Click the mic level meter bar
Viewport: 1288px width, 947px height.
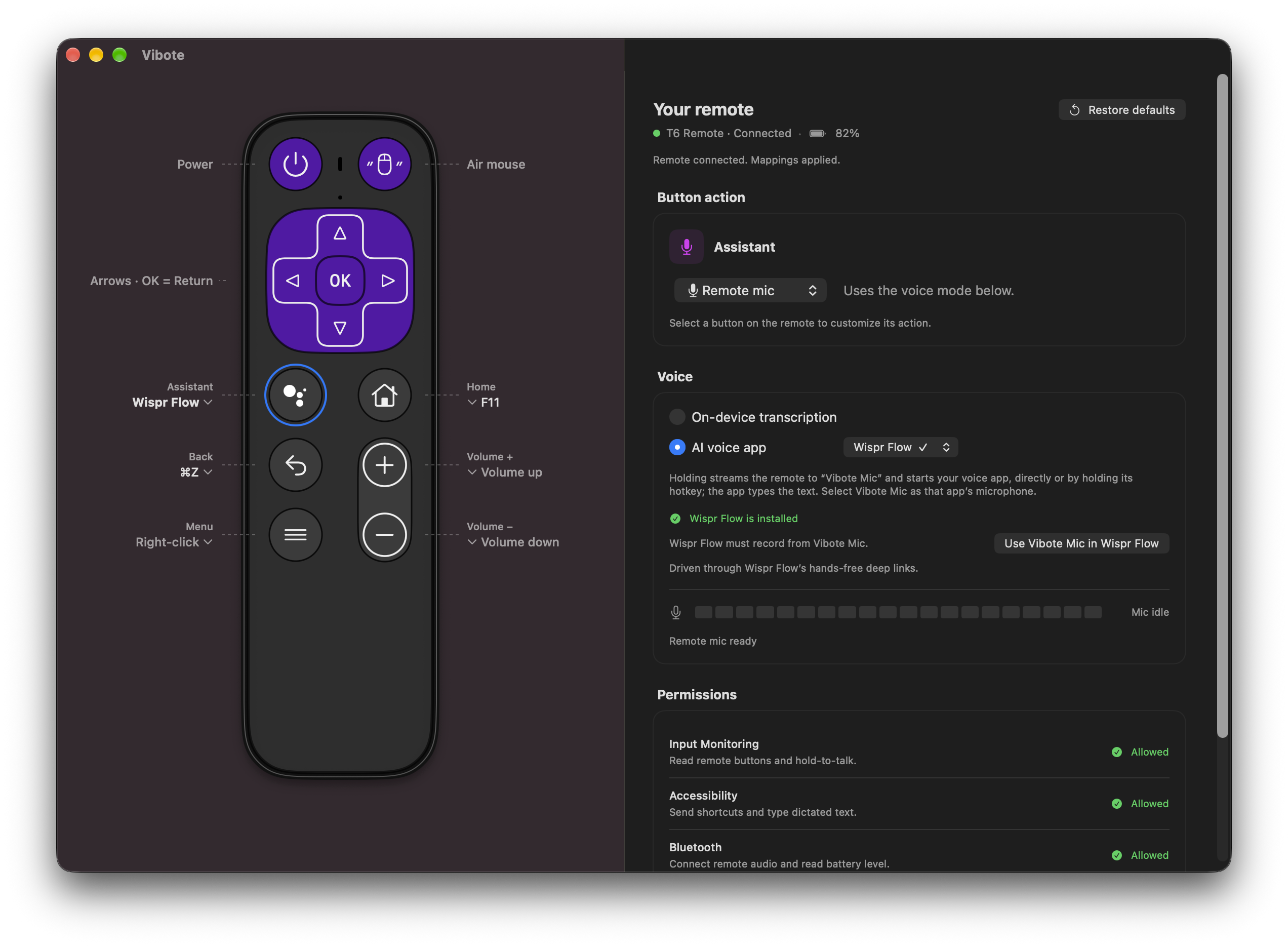pyautogui.click(x=898, y=612)
